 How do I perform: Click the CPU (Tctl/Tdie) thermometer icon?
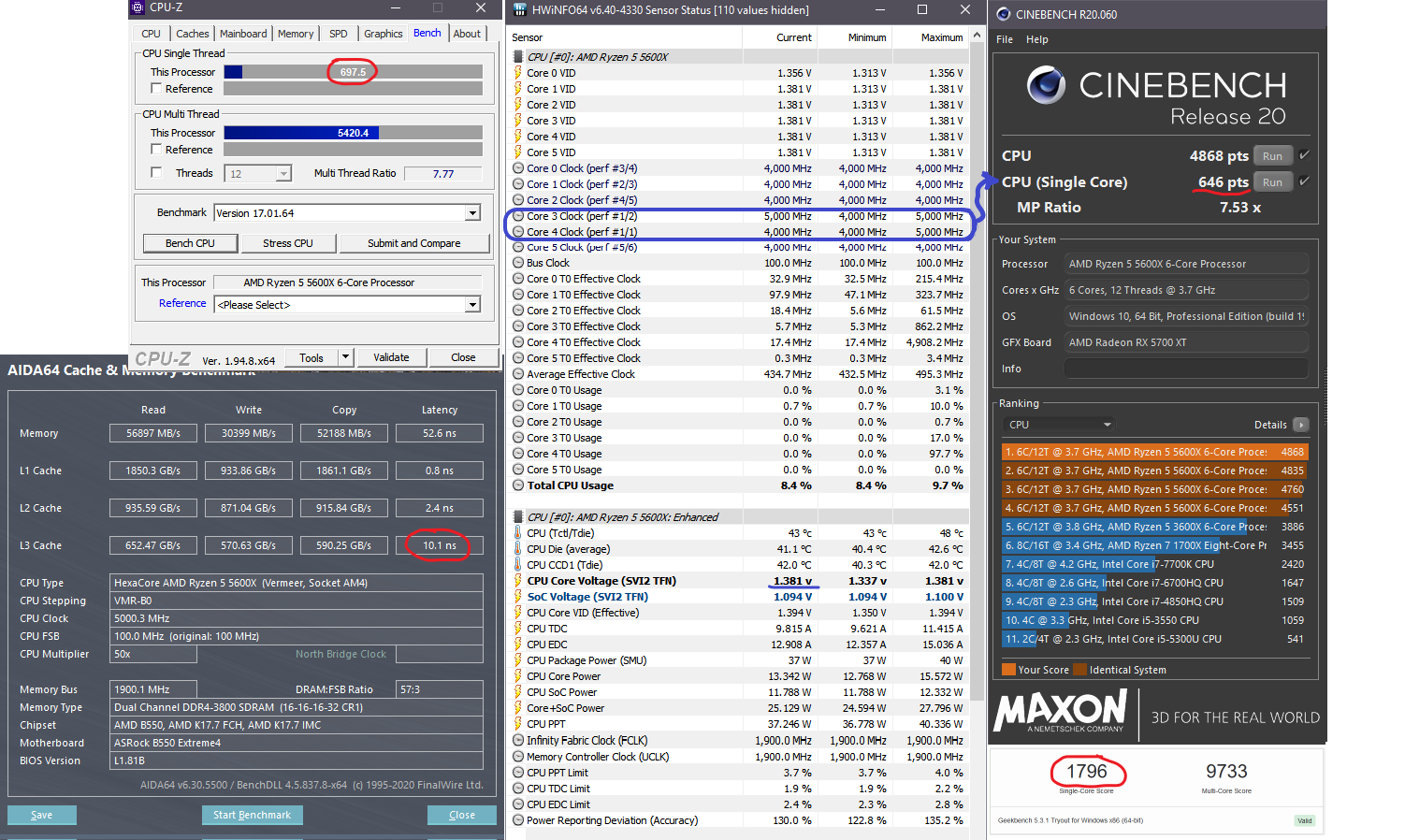tap(518, 533)
